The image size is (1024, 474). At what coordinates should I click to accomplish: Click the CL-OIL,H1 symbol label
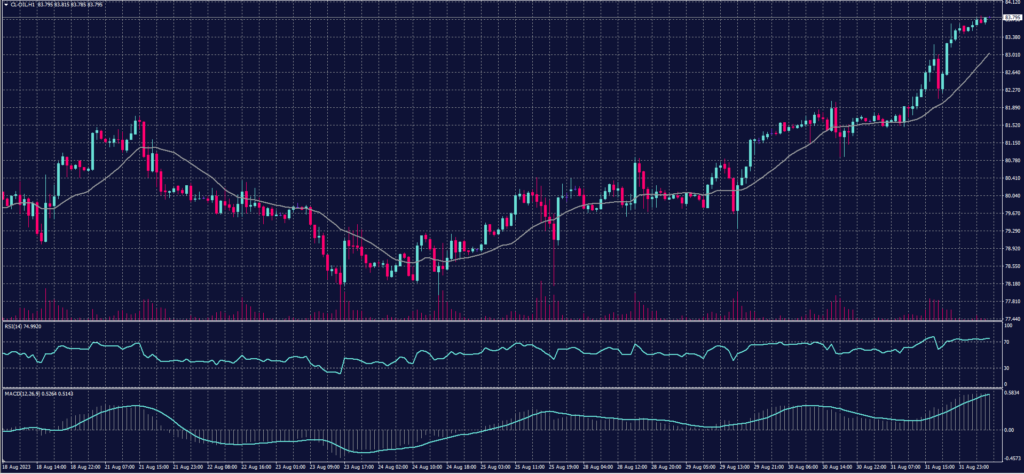pyautogui.click(x=24, y=4)
